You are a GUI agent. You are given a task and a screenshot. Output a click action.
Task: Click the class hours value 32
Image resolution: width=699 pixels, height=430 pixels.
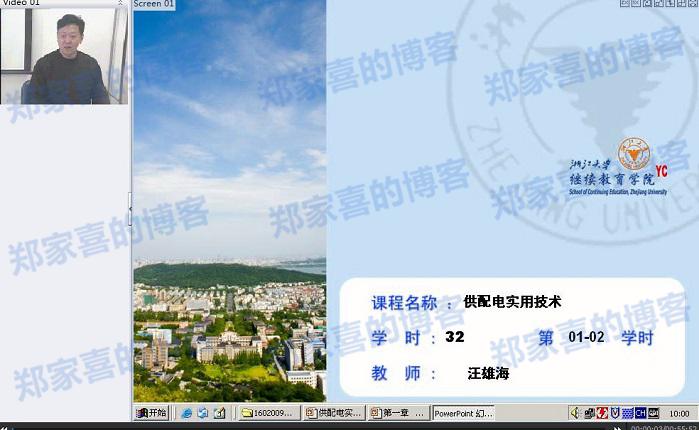pyautogui.click(x=455, y=336)
